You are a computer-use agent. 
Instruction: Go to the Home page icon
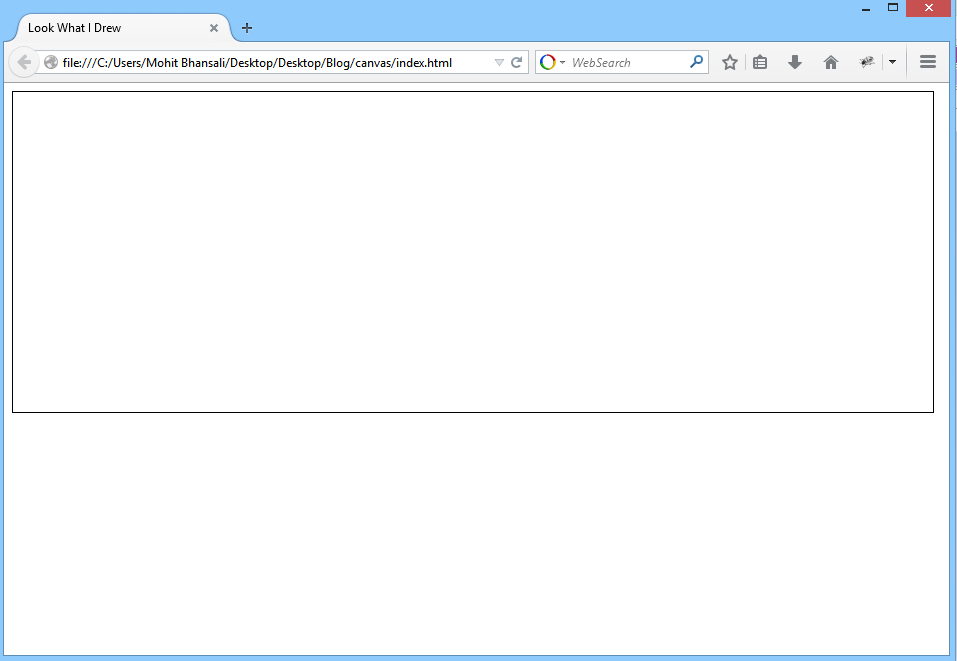click(x=830, y=62)
